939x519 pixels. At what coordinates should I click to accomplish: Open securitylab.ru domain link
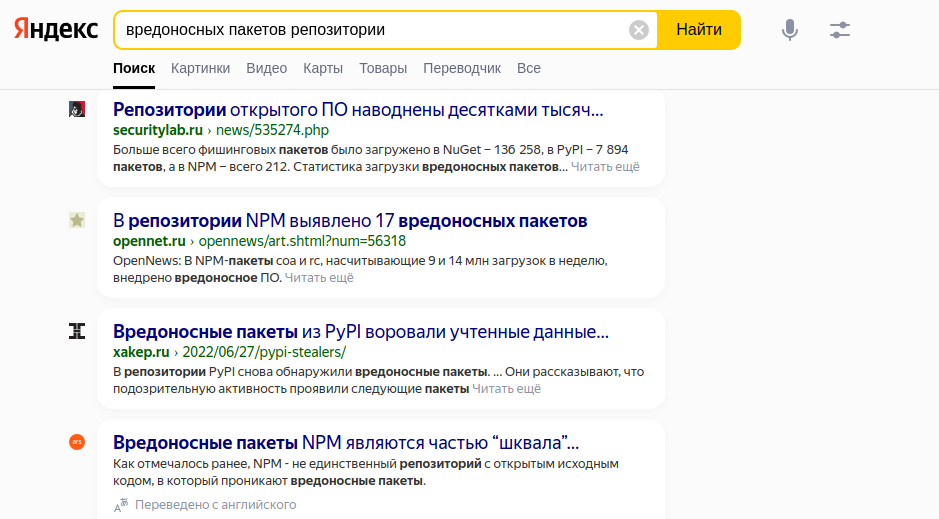(158, 130)
